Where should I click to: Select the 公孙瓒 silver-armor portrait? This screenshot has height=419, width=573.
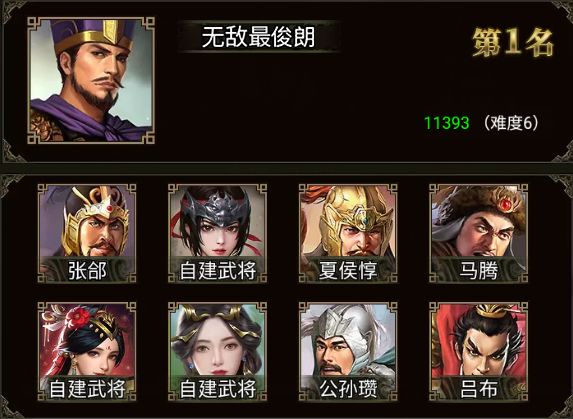(x=348, y=351)
